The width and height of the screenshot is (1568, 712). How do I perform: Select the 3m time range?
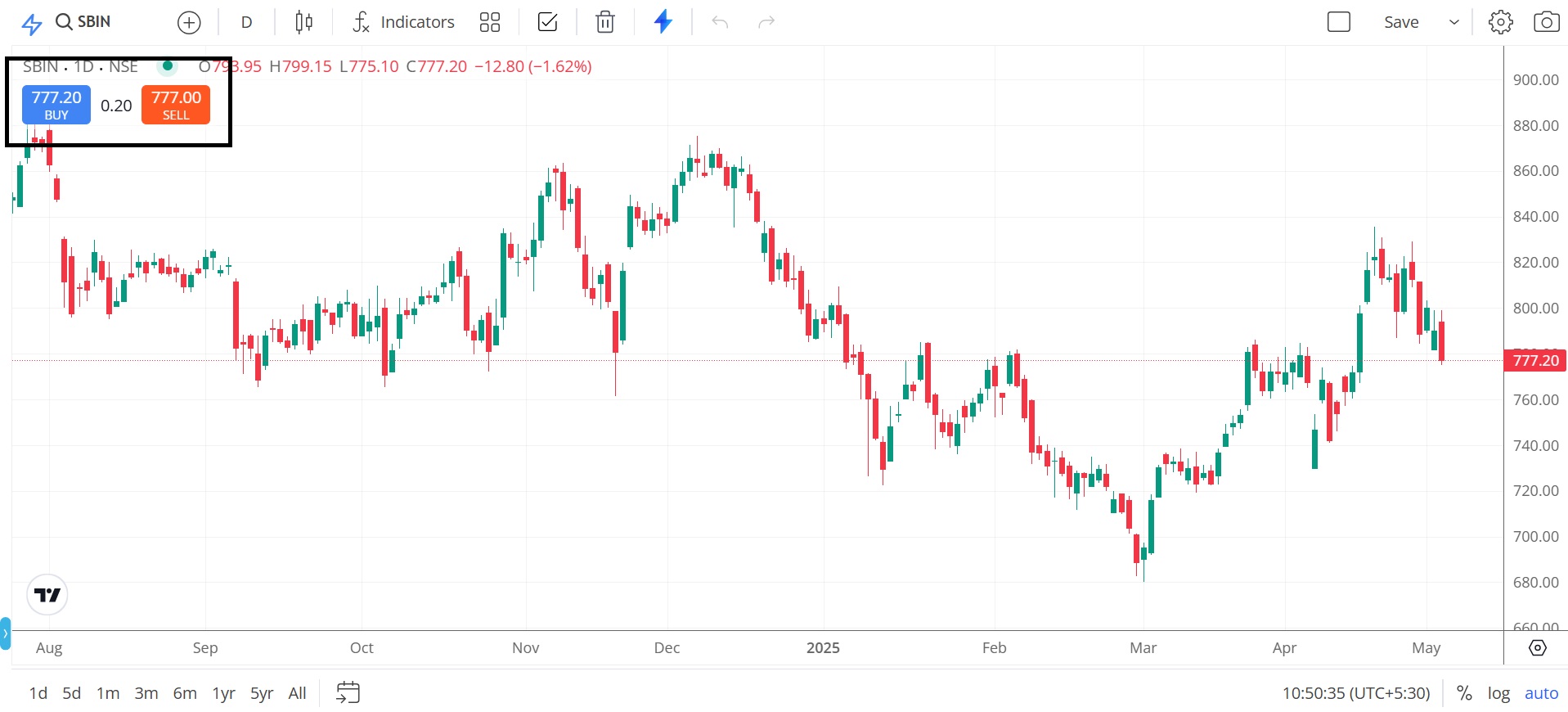pos(146,693)
